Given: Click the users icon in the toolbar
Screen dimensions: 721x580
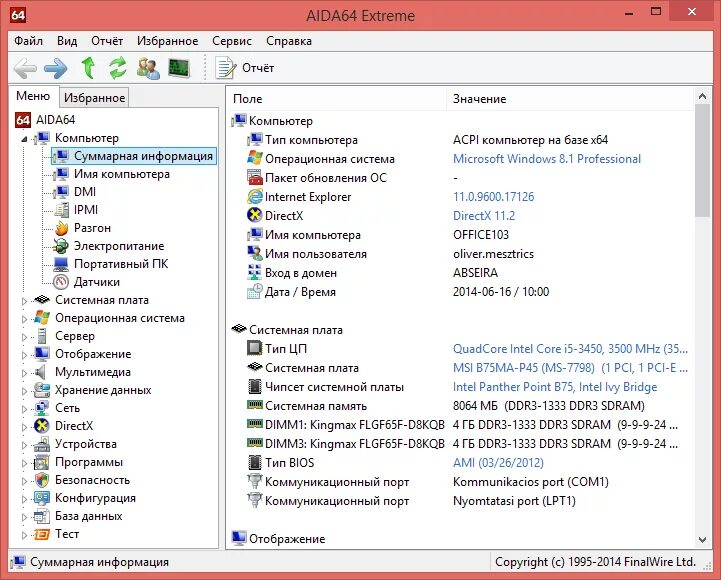Looking at the screenshot, I should [x=149, y=68].
